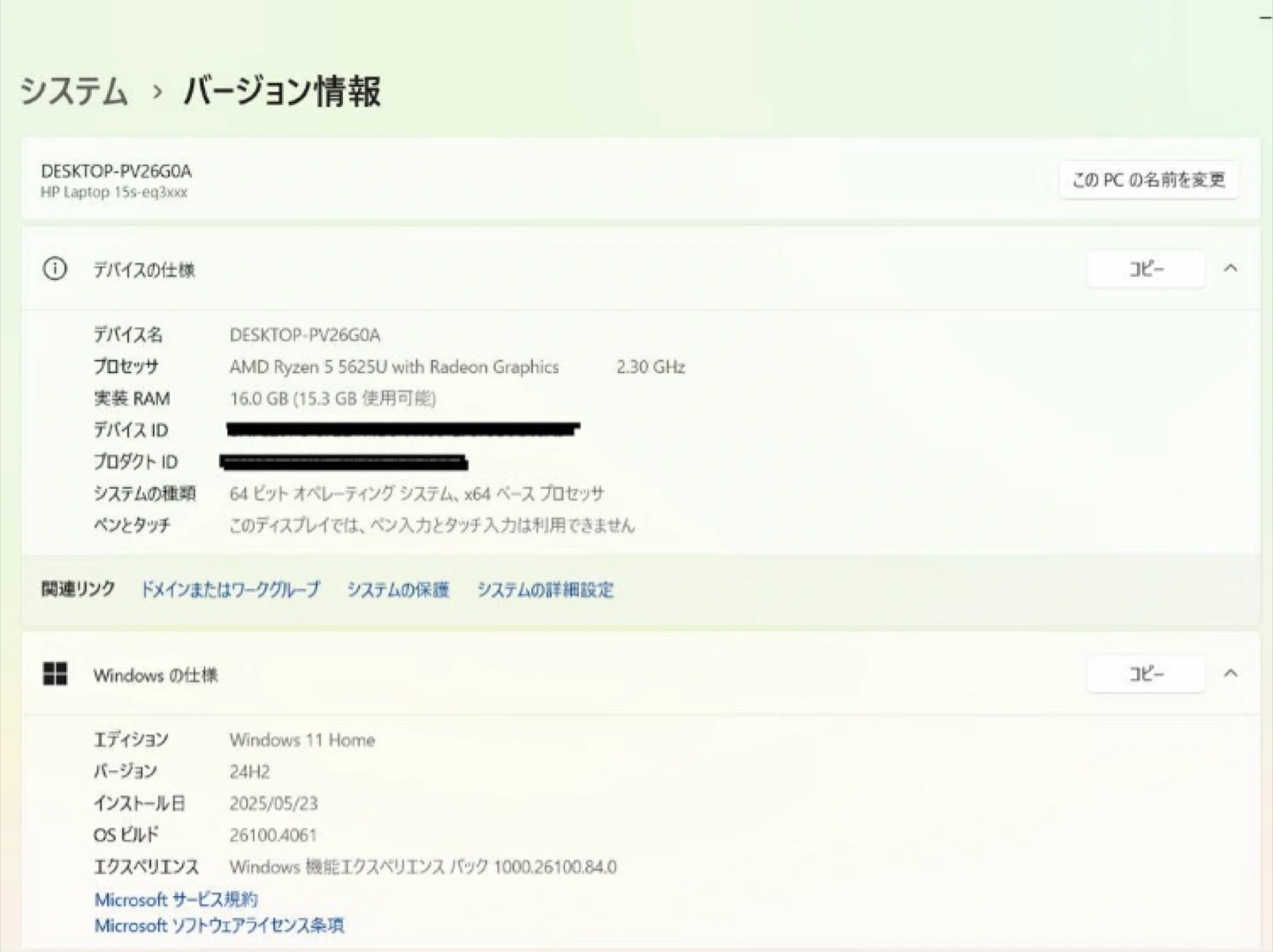Click the プロセッサ label
This screenshot has width=1273, height=952.
coord(126,367)
